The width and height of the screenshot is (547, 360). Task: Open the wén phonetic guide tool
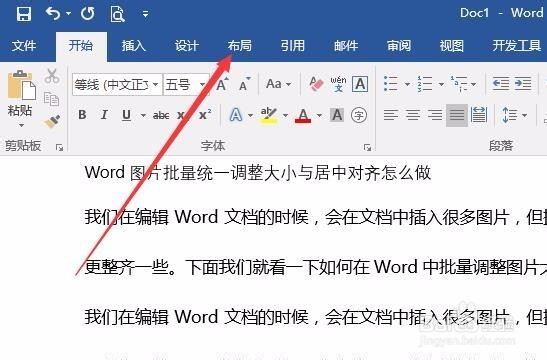click(338, 84)
